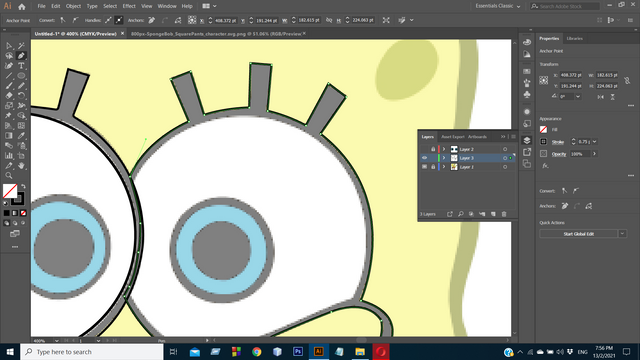Screen dimensions: 640x360
Task: Select the Hand tool
Action: coord(21,165)
